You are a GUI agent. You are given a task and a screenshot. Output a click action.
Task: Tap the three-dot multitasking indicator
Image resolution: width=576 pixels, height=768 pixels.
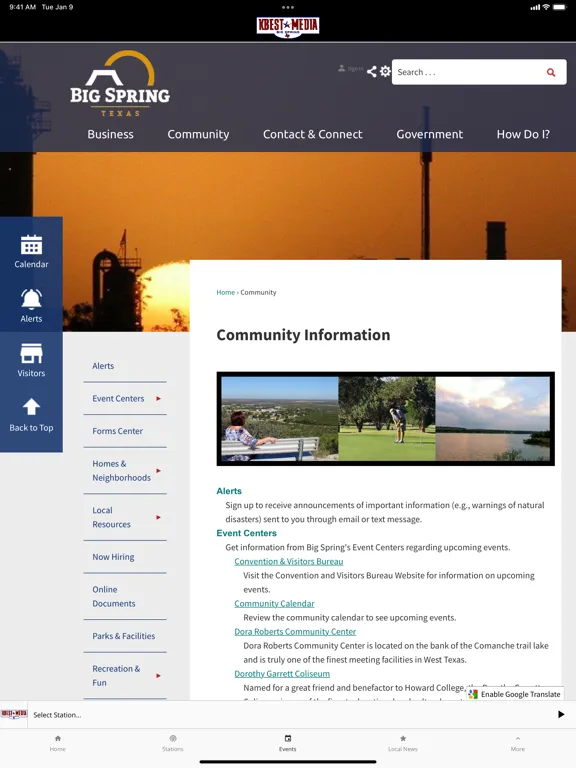tap(288, 7)
